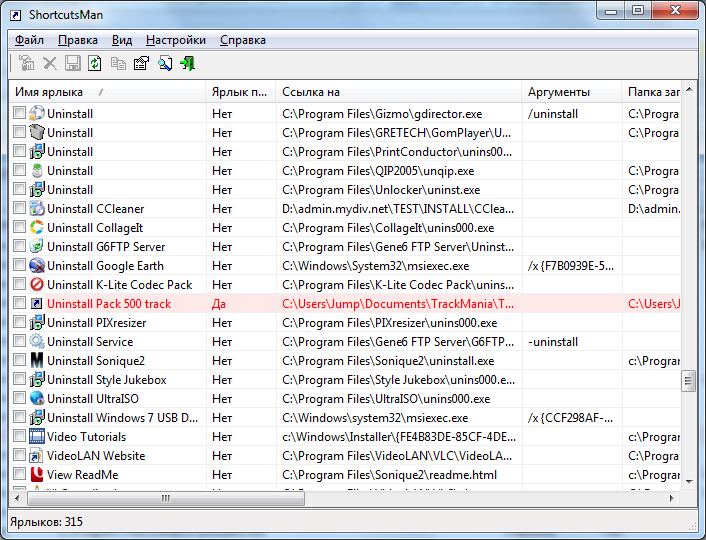Click the vertical scrollbar down arrow
Image resolution: width=706 pixels, height=540 pixels.
pos(689,481)
